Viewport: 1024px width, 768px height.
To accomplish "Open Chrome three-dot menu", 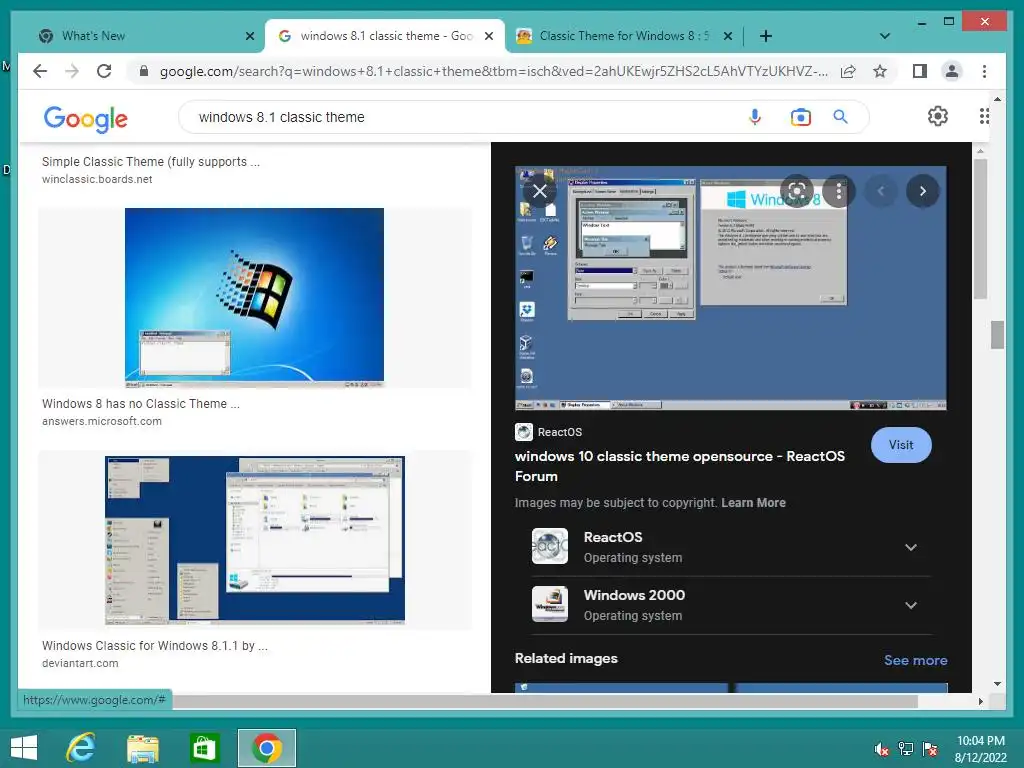I will click(x=984, y=71).
